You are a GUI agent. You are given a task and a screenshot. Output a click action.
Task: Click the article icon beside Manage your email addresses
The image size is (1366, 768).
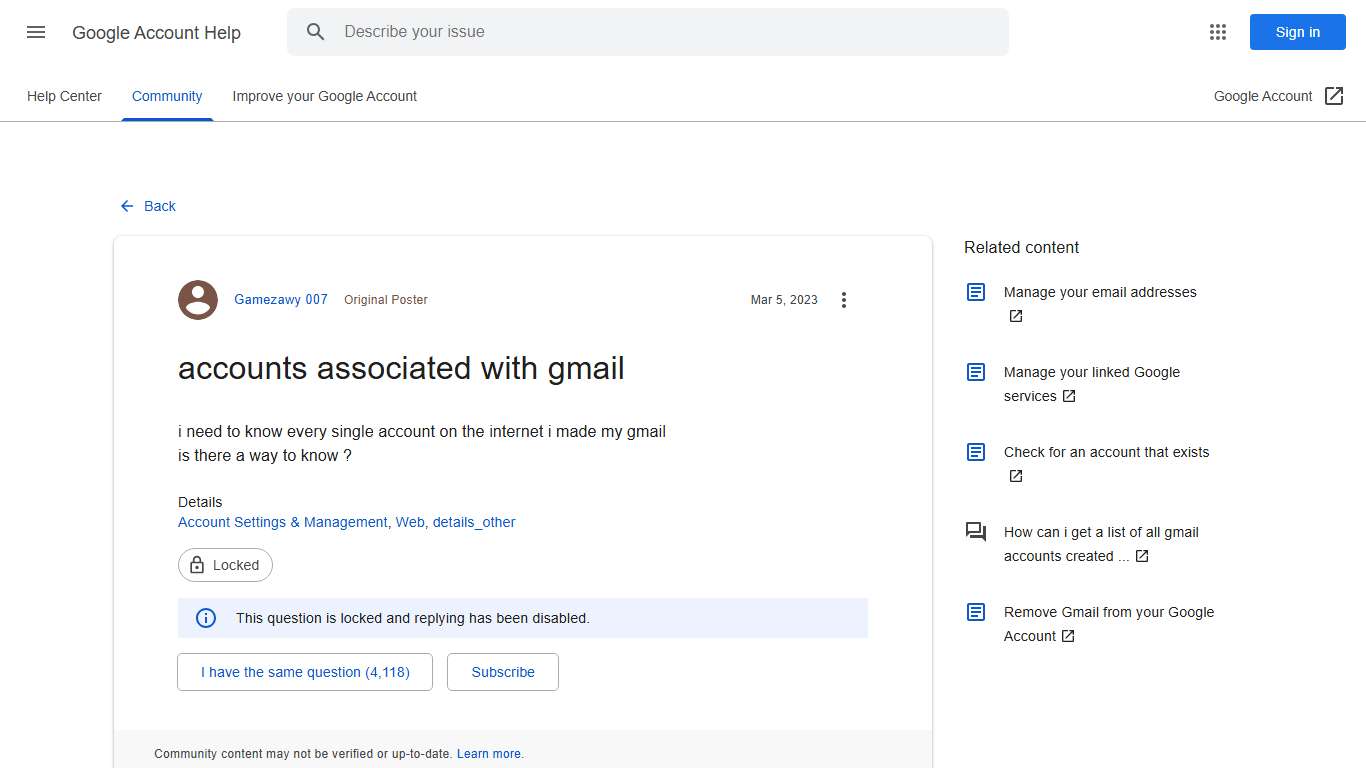[x=975, y=291]
